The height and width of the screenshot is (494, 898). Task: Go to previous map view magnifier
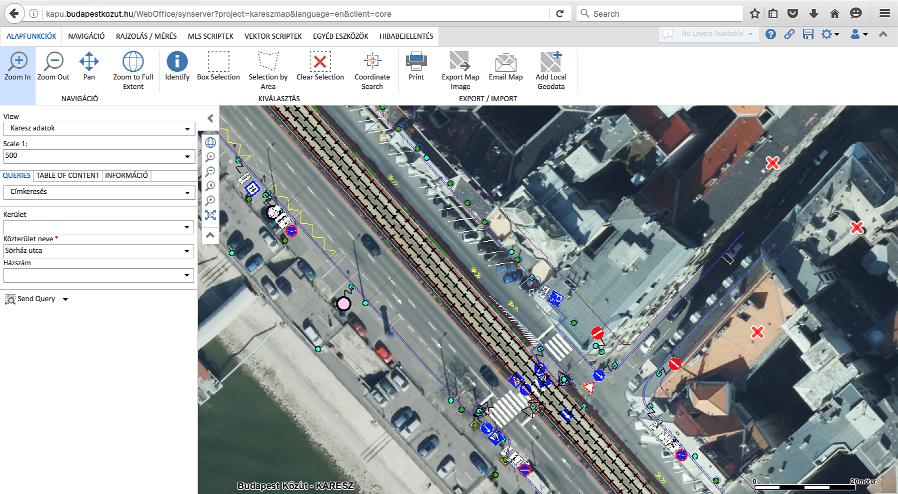pos(211,185)
